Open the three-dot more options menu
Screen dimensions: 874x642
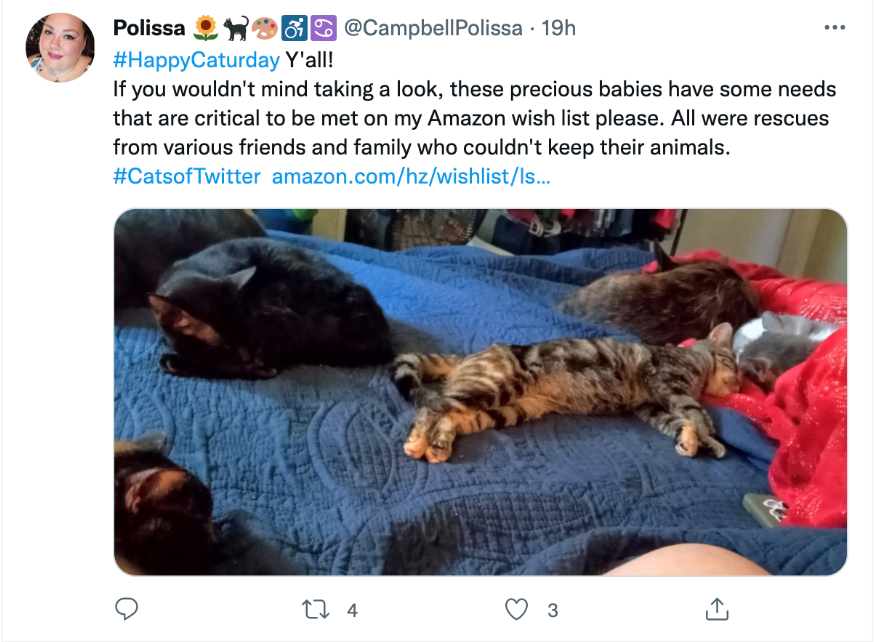coord(834,27)
